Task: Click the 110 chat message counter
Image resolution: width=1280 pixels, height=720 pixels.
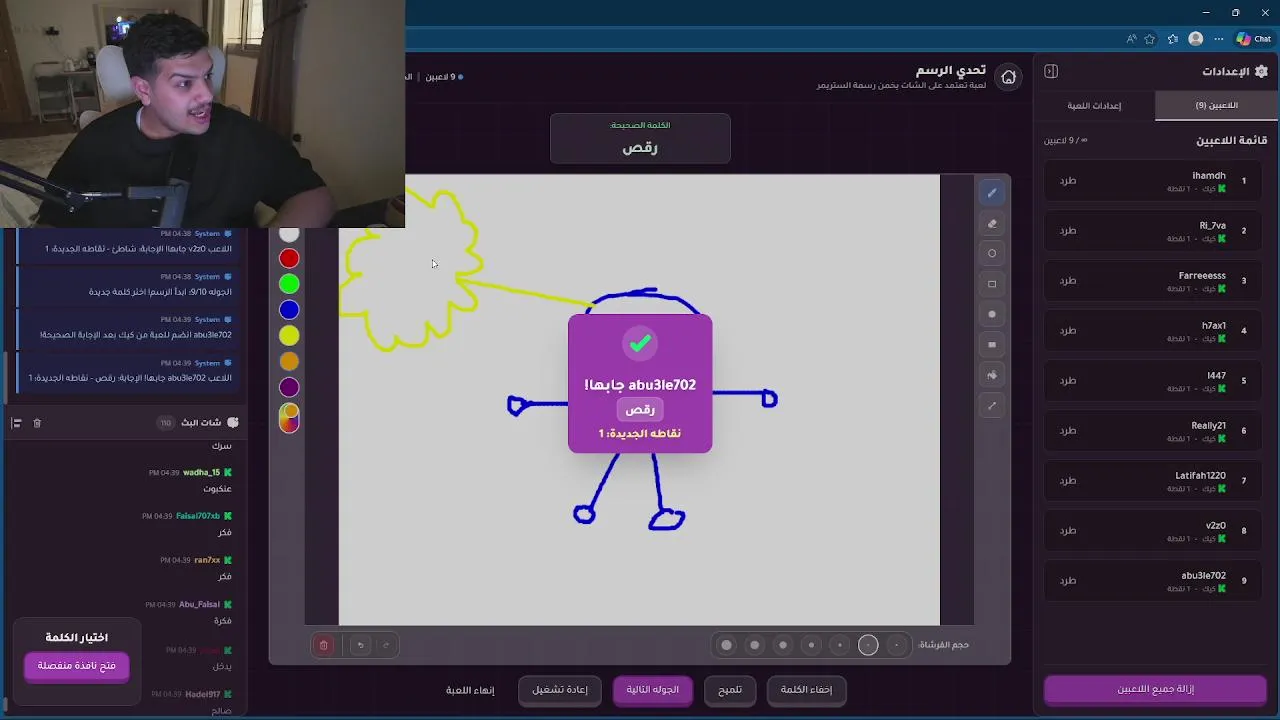Action: pos(165,423)
